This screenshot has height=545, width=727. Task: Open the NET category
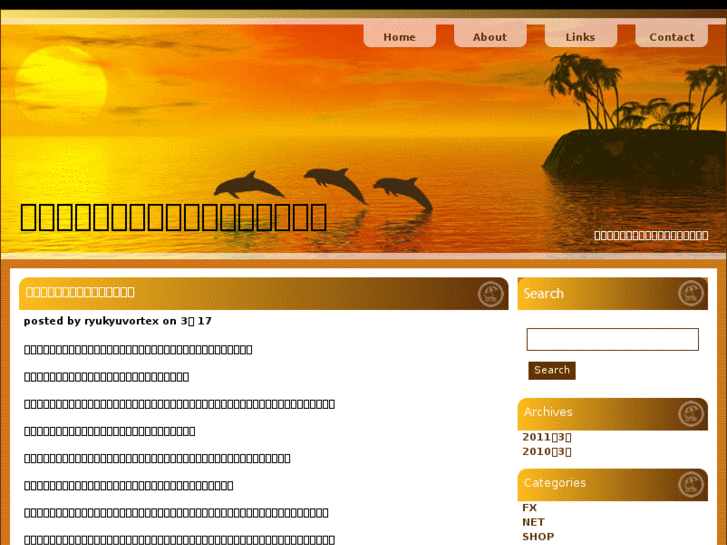pos(533,522)
